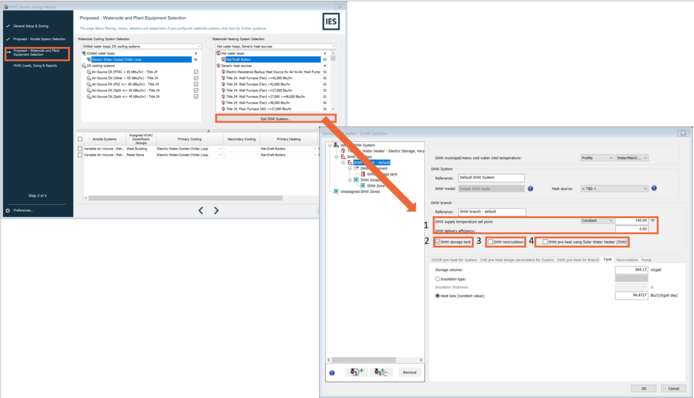Click the add DHW system icon
This screenshot has height=398, width=694.
(357, 372)
